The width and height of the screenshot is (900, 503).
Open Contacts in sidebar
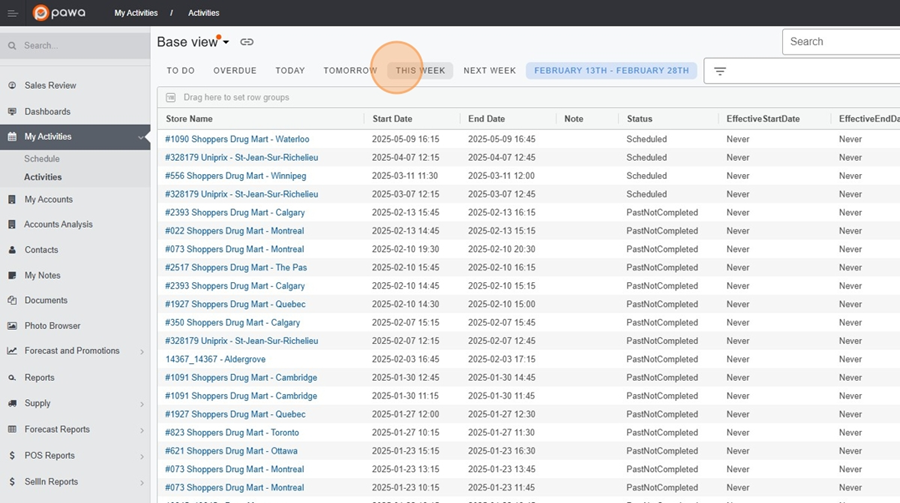41,250
